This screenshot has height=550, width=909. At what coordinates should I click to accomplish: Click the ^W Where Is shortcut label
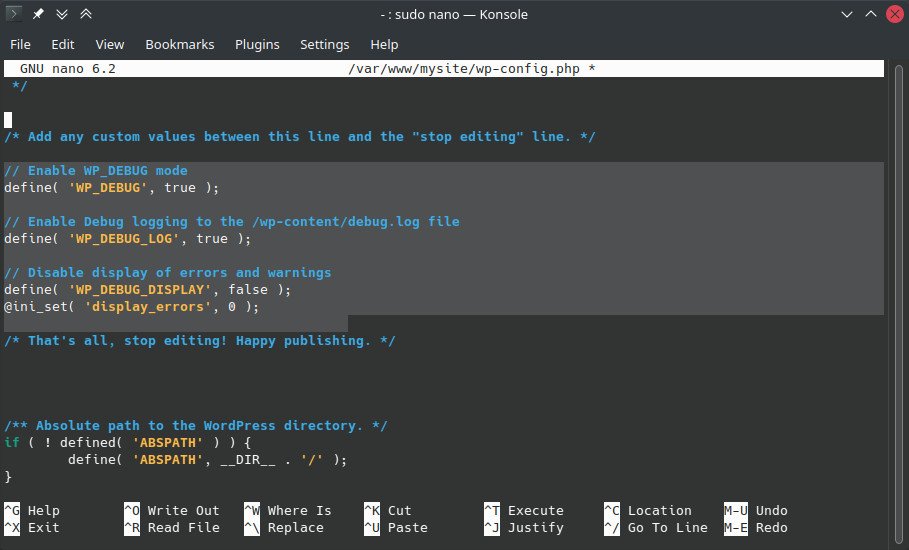pyautogui.click(x=288, y=511)
